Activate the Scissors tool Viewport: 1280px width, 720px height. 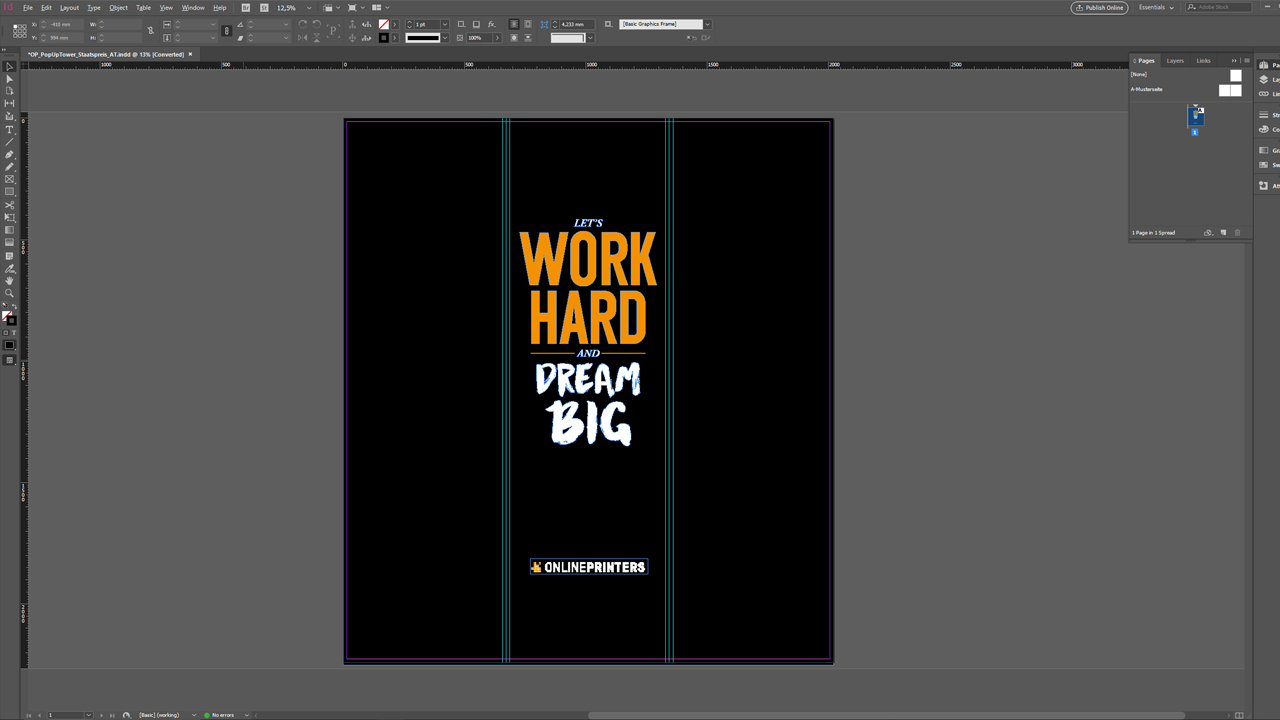pyautogui.click(x=9, y=205)
